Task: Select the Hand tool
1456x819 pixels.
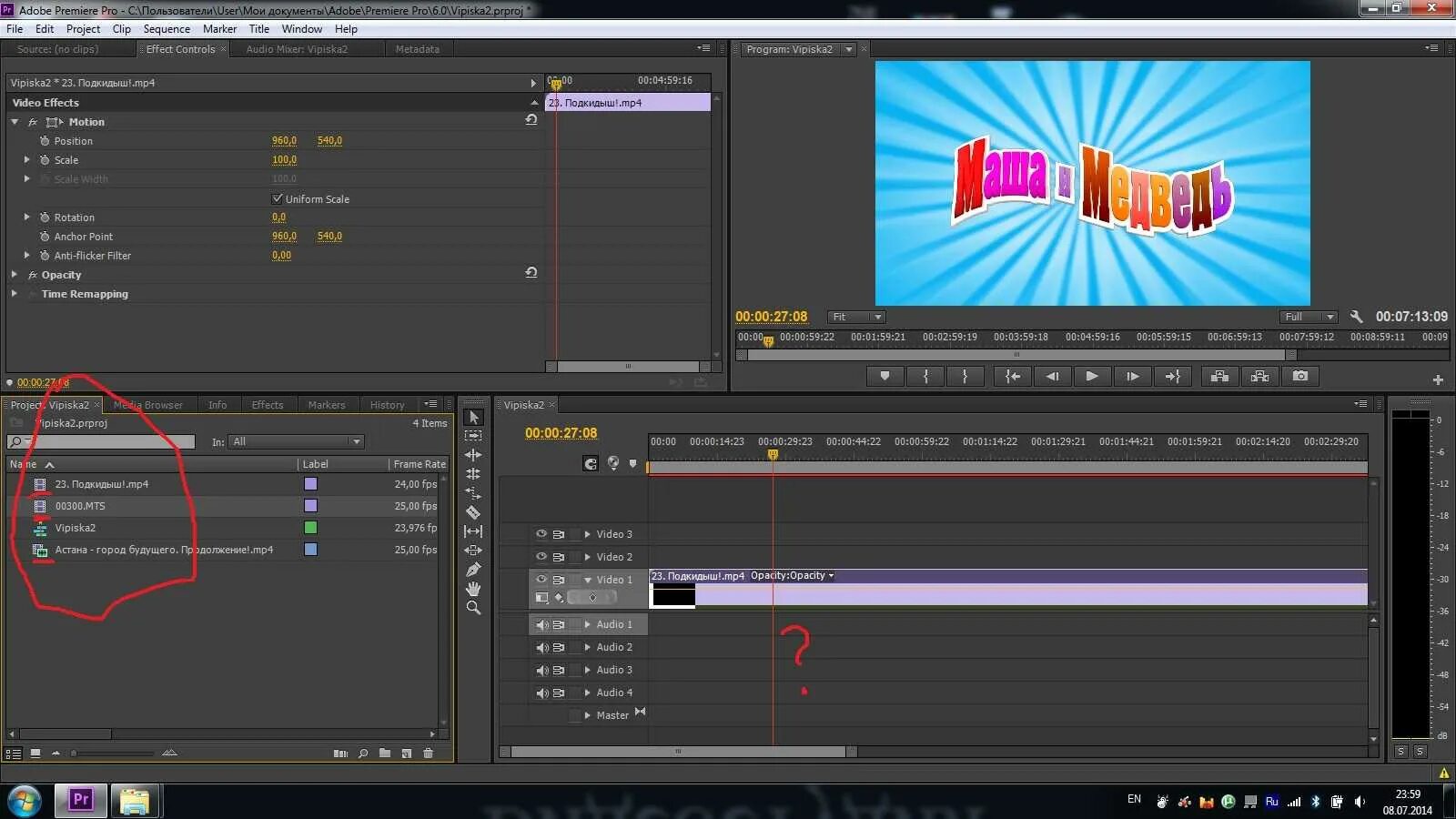Action: tap(473, 589)
